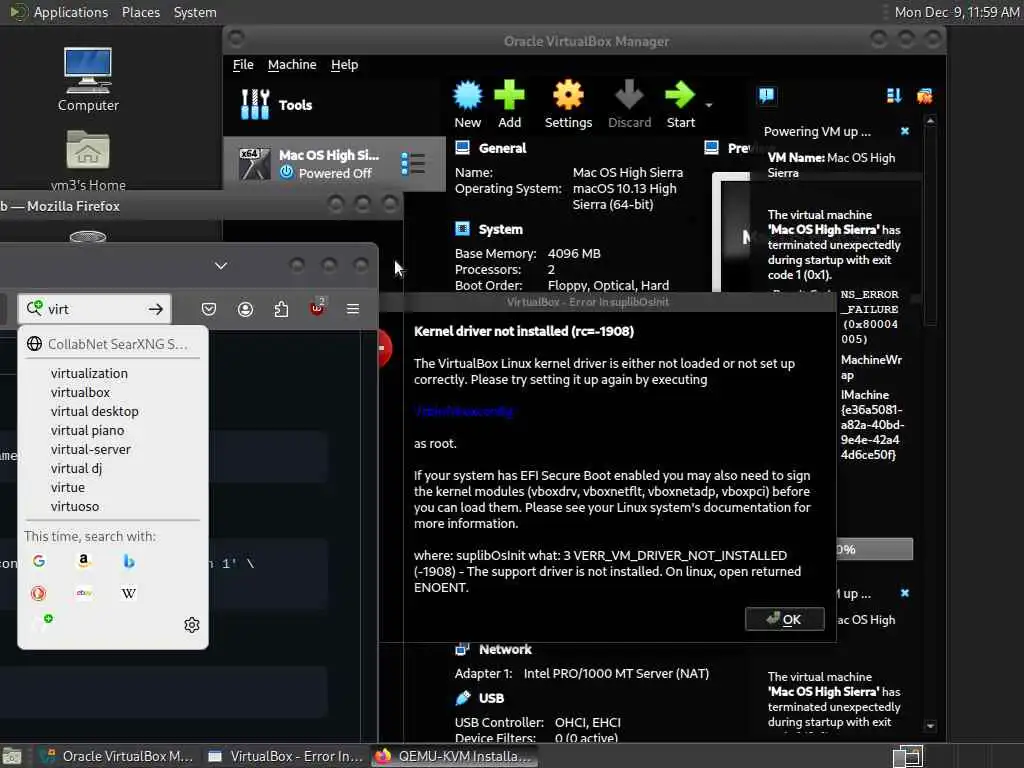
Task: Open the Pocket icon in Firefox toolbar
Action: coord(209,309)
